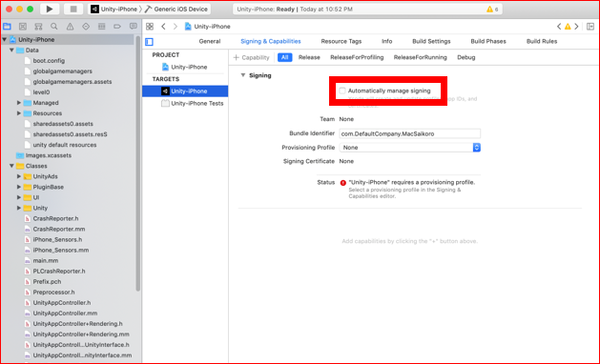Open UnityAppController.mm file
Image resolution: width=600 pixels, height=364 pixels.
[61, 313]
